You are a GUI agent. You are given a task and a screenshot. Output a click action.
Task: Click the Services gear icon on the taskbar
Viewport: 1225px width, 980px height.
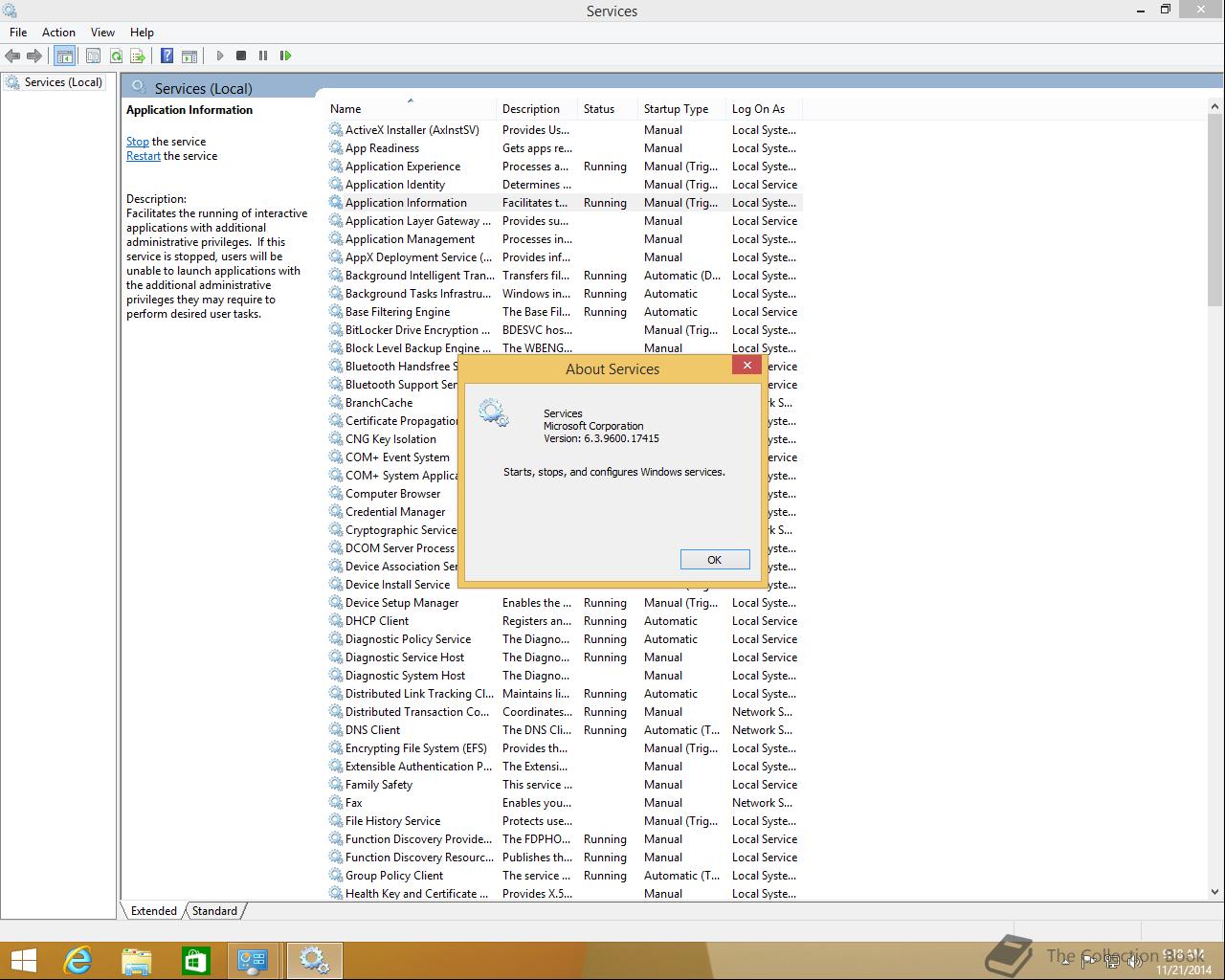click(314, 960)
